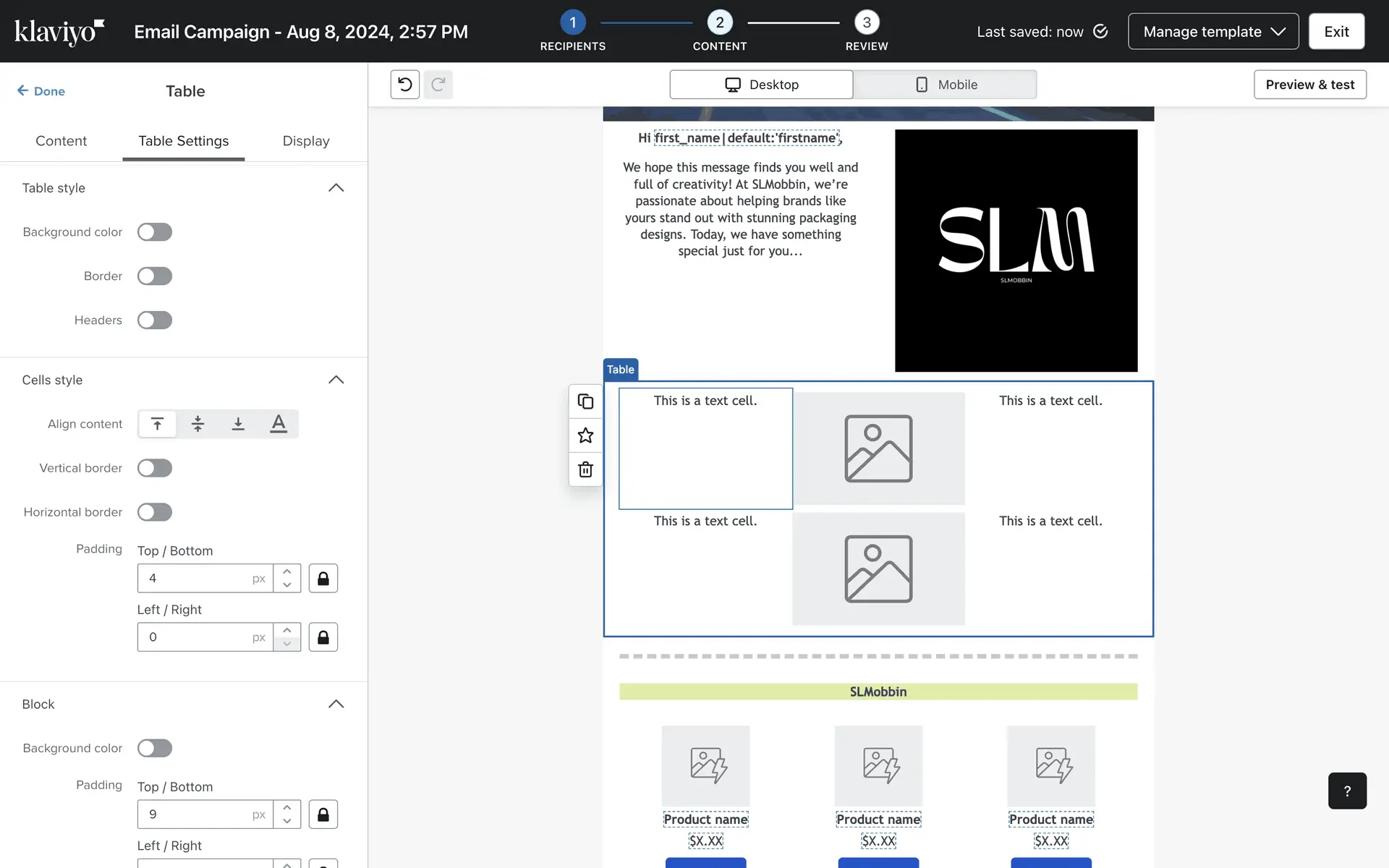1389x868 pixels.
Task: Switch to the Content tab
Action: click(61, 141)
